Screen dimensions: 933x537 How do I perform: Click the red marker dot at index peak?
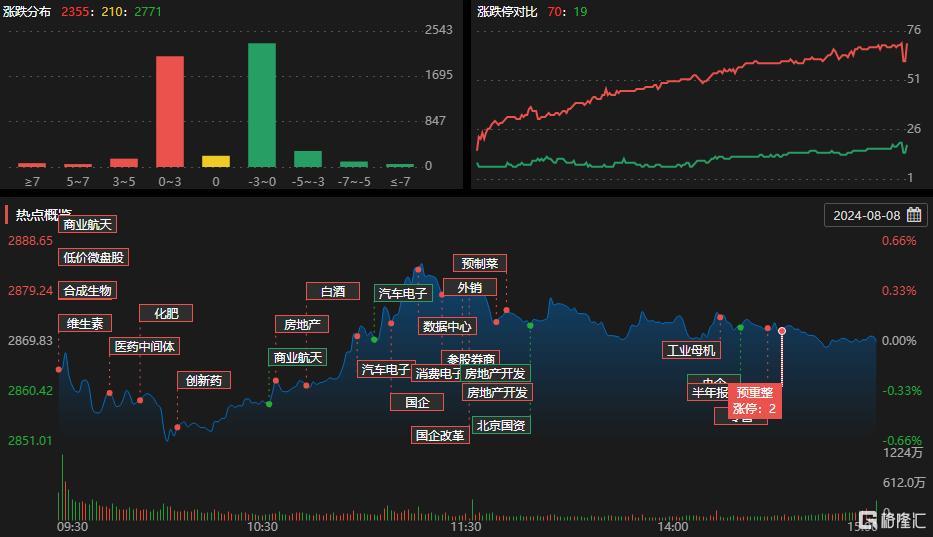coord(418,270)
